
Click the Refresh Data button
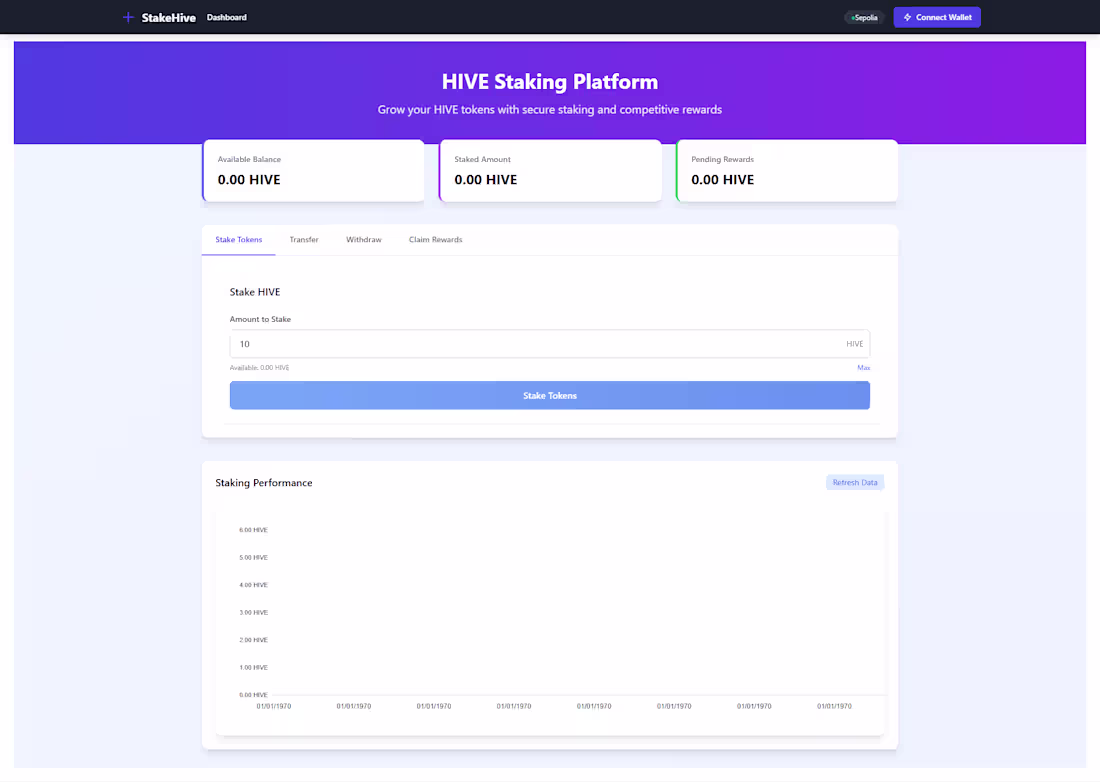click(855, 482)
